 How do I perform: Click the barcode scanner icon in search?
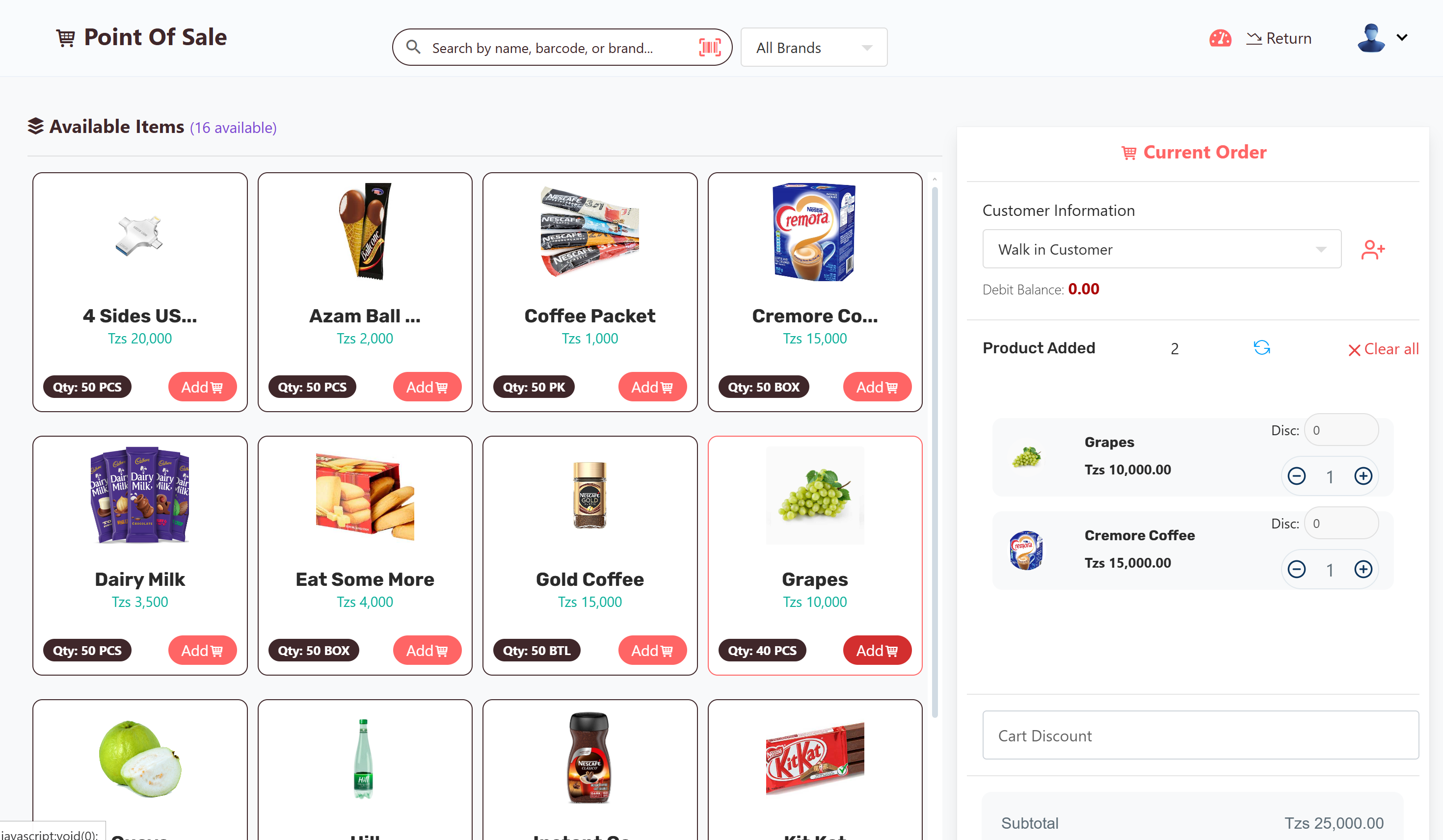click(x=710, y=47)
